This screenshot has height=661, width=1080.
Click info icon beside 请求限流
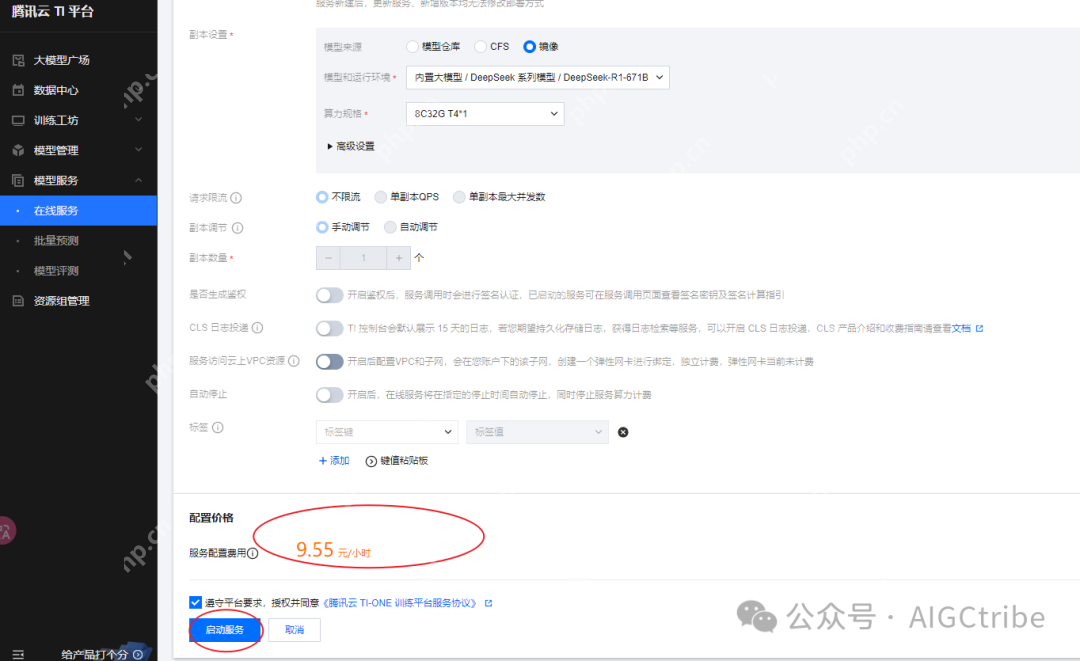236,198
